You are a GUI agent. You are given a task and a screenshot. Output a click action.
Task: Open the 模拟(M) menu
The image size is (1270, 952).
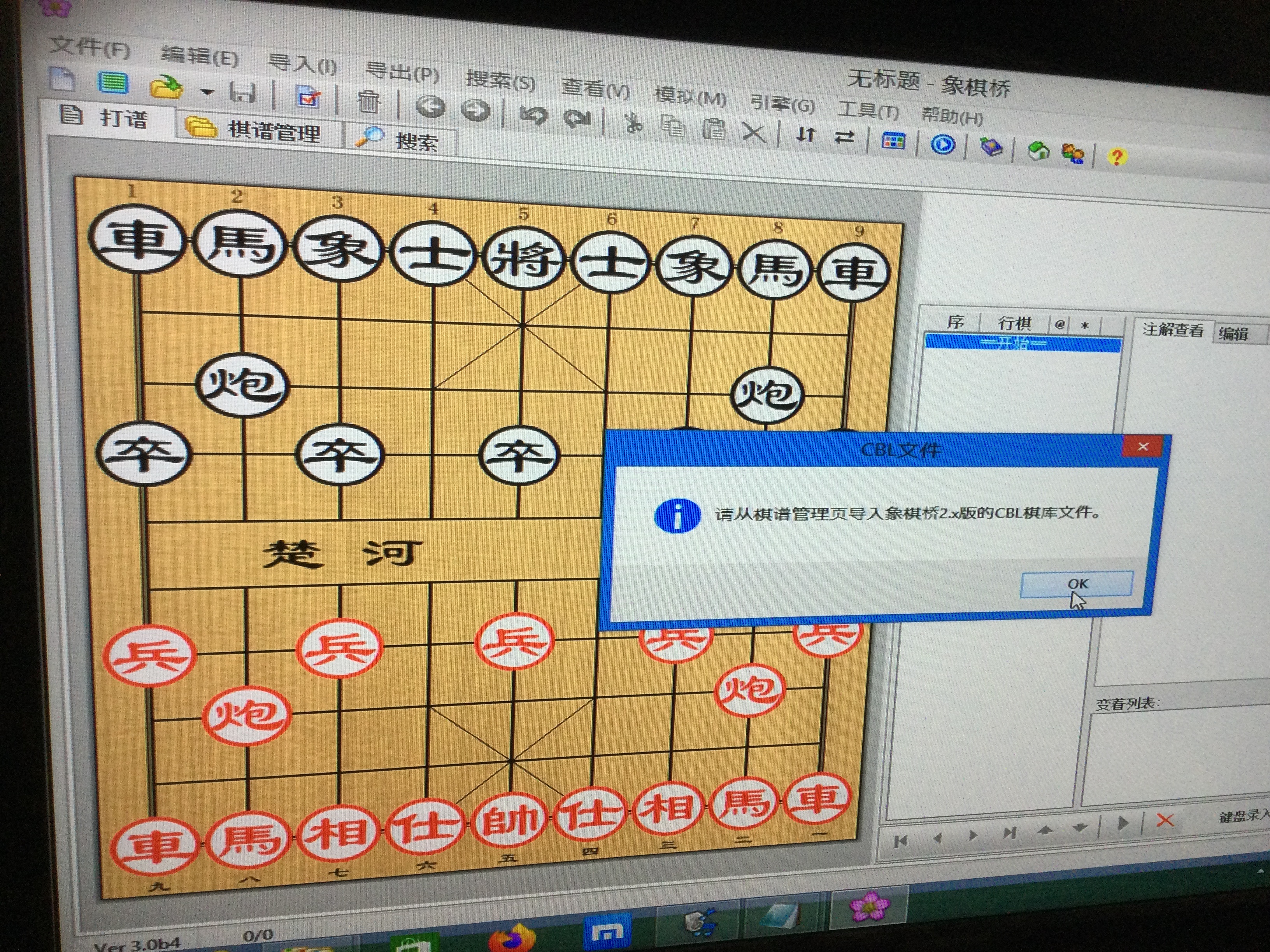point(690,96)
